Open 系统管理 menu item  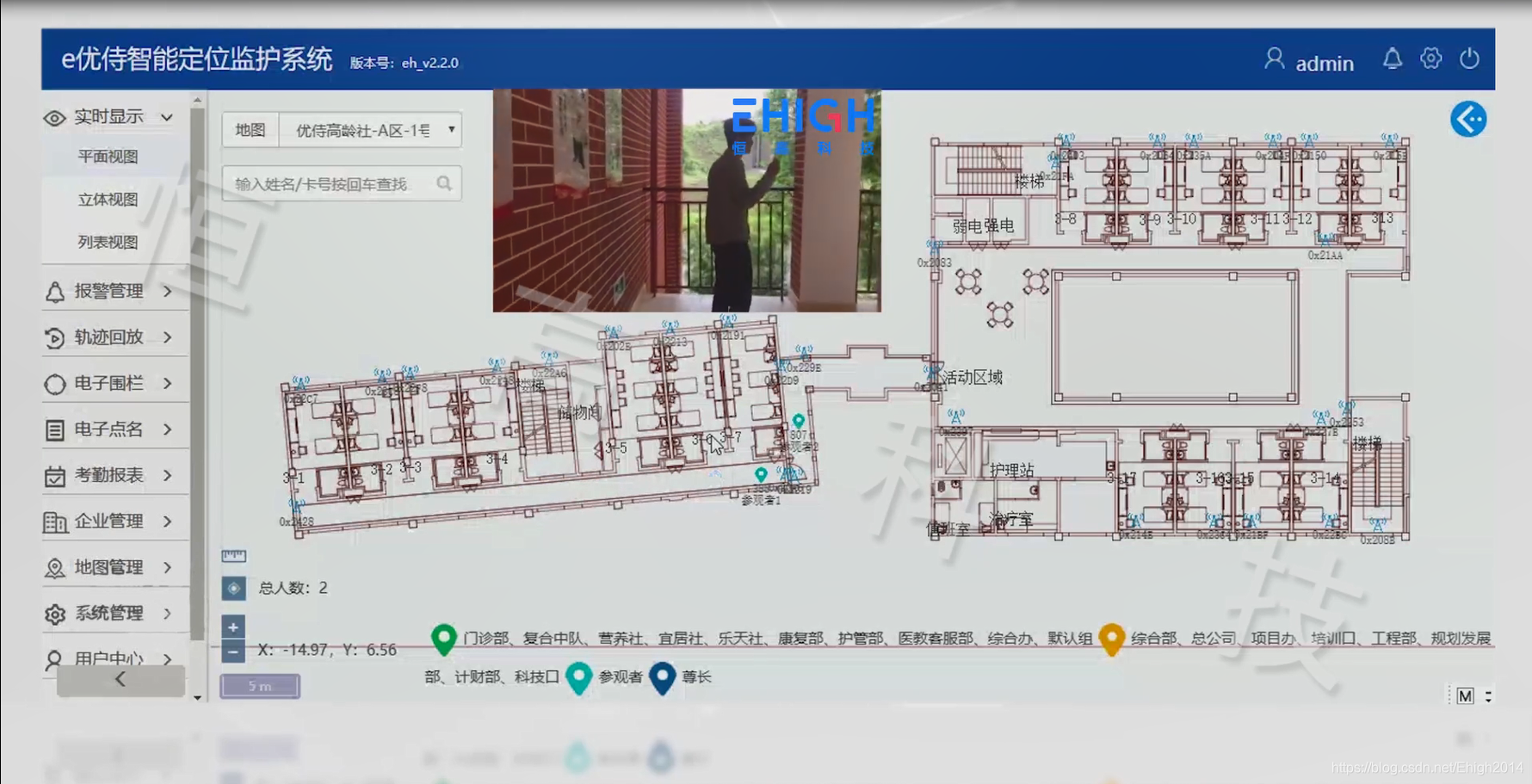click(x=115, y=614)
